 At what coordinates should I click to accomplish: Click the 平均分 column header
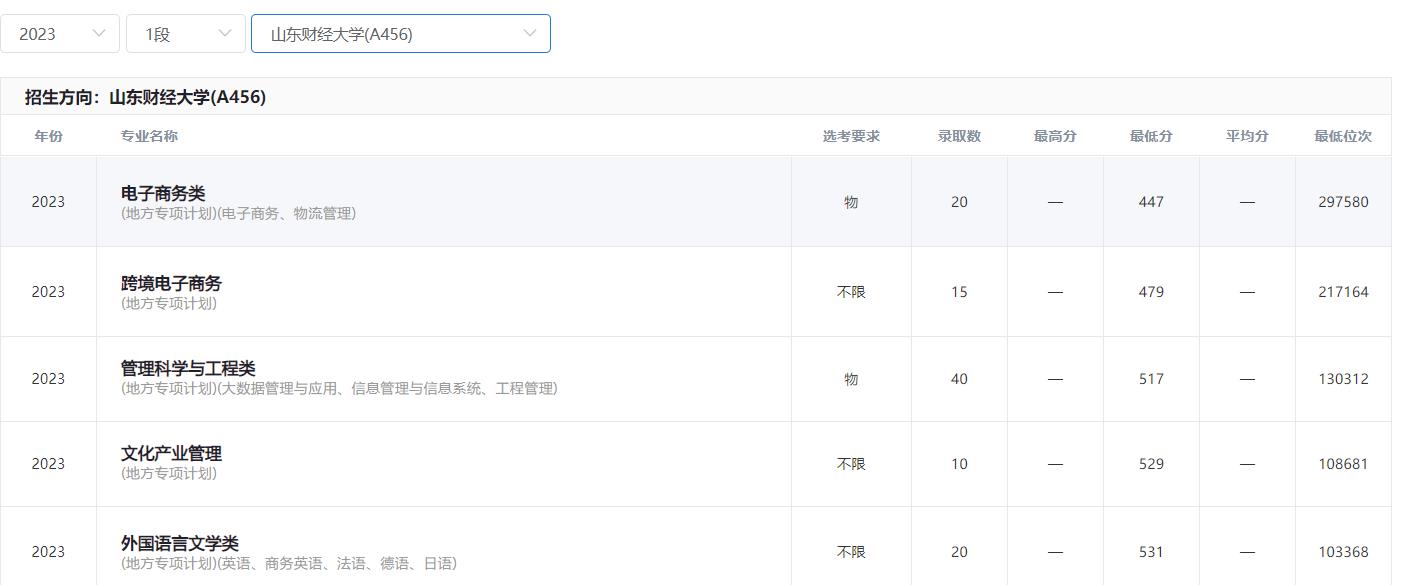click(x=1247, y=136)
